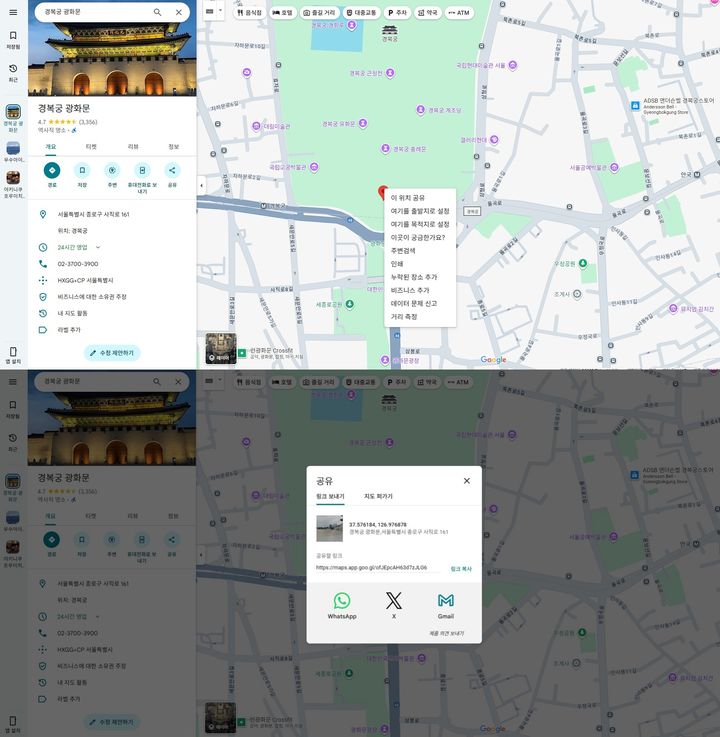The height and width of the screenshot is (737, 720).
Task: Collapse the side panel beside the undimmed map
Action: tap(201, 185)
